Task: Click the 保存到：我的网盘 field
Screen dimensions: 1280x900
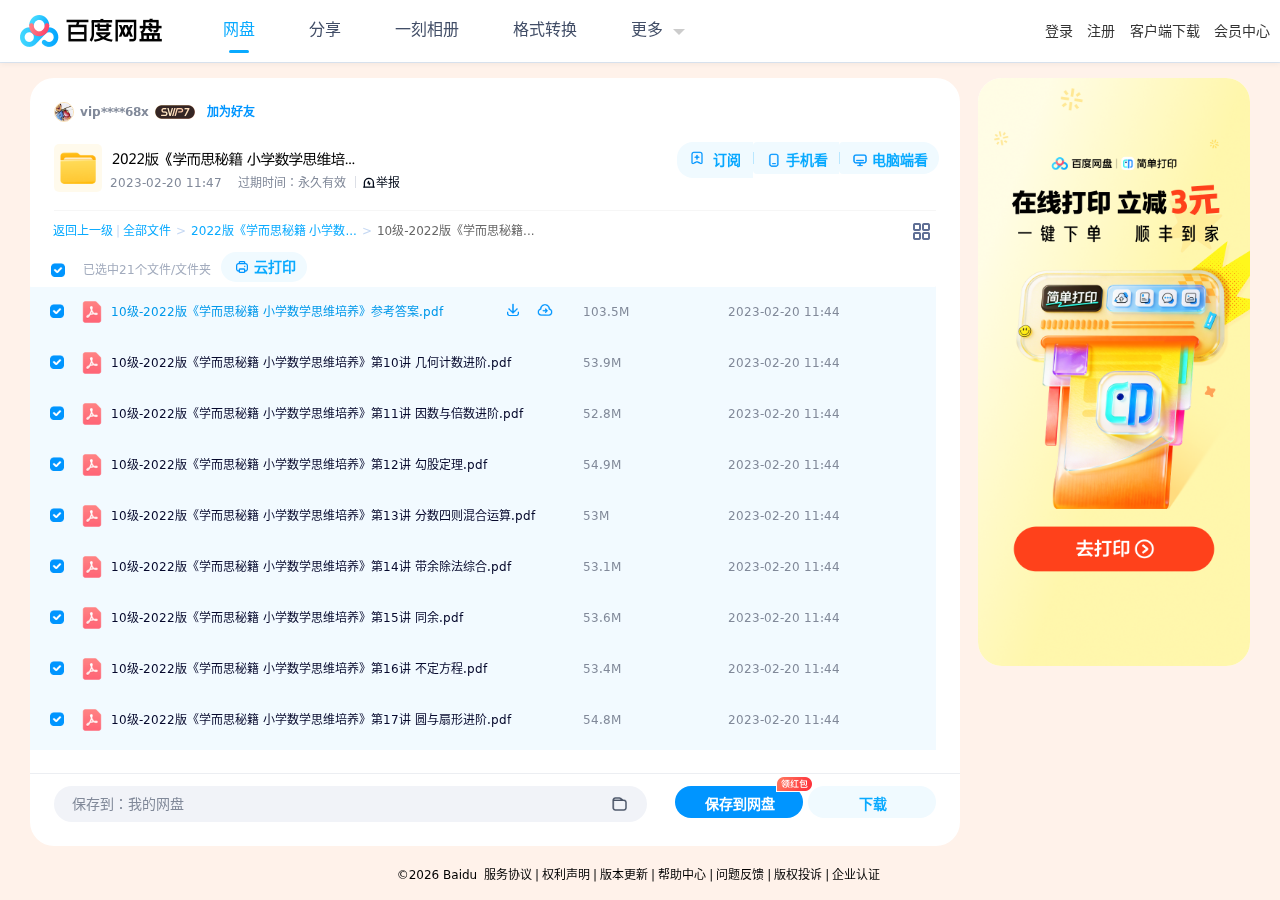Action: pos(350,804)
